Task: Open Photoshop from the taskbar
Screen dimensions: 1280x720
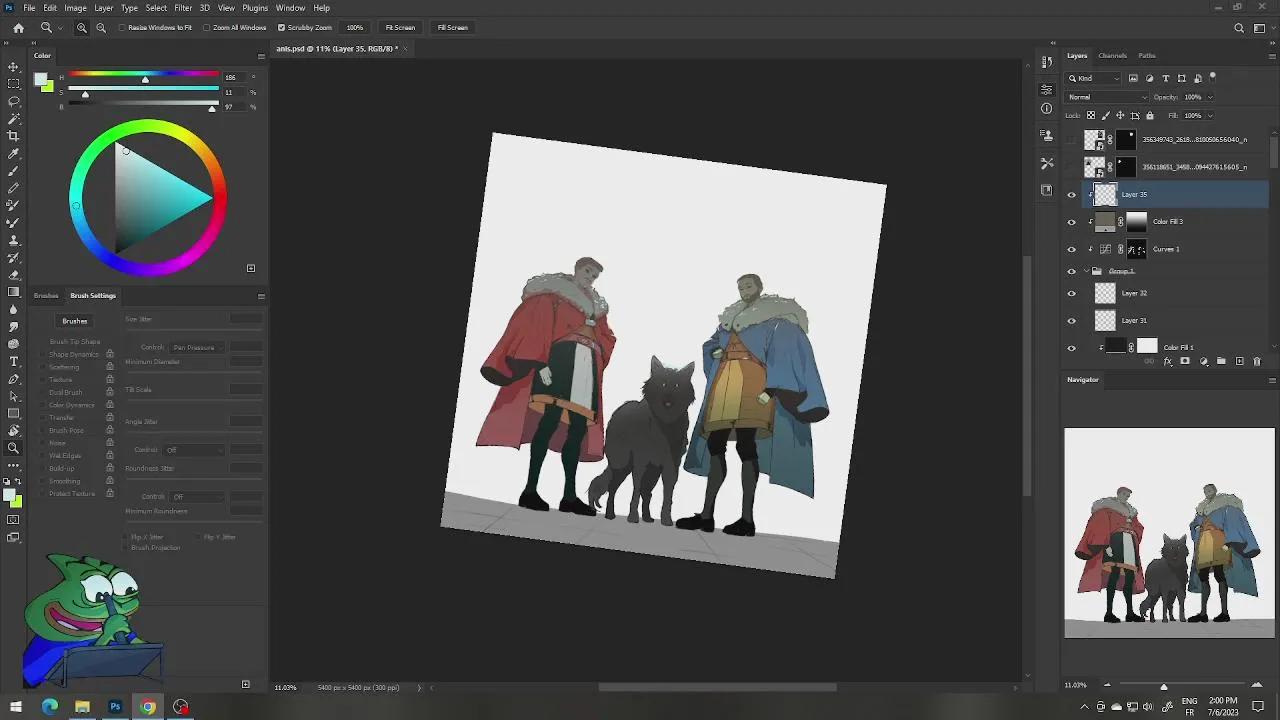Action: pos(115,707)
